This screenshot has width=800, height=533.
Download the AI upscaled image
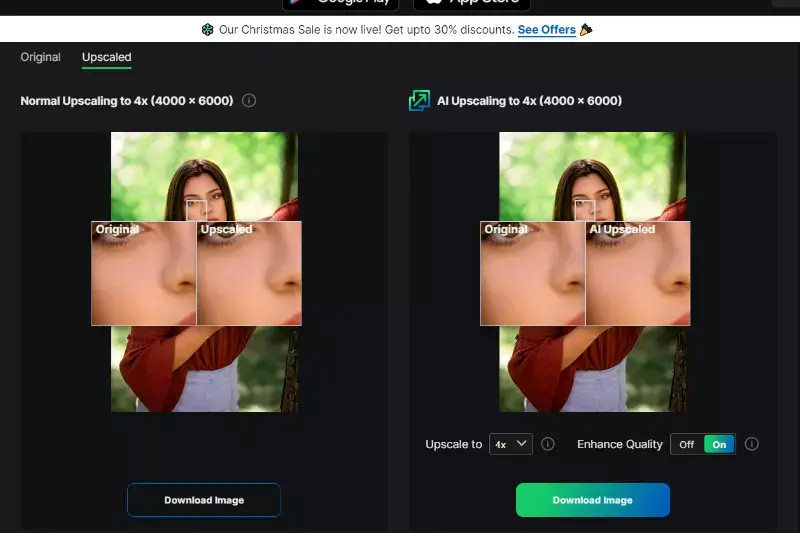[593, 500]
